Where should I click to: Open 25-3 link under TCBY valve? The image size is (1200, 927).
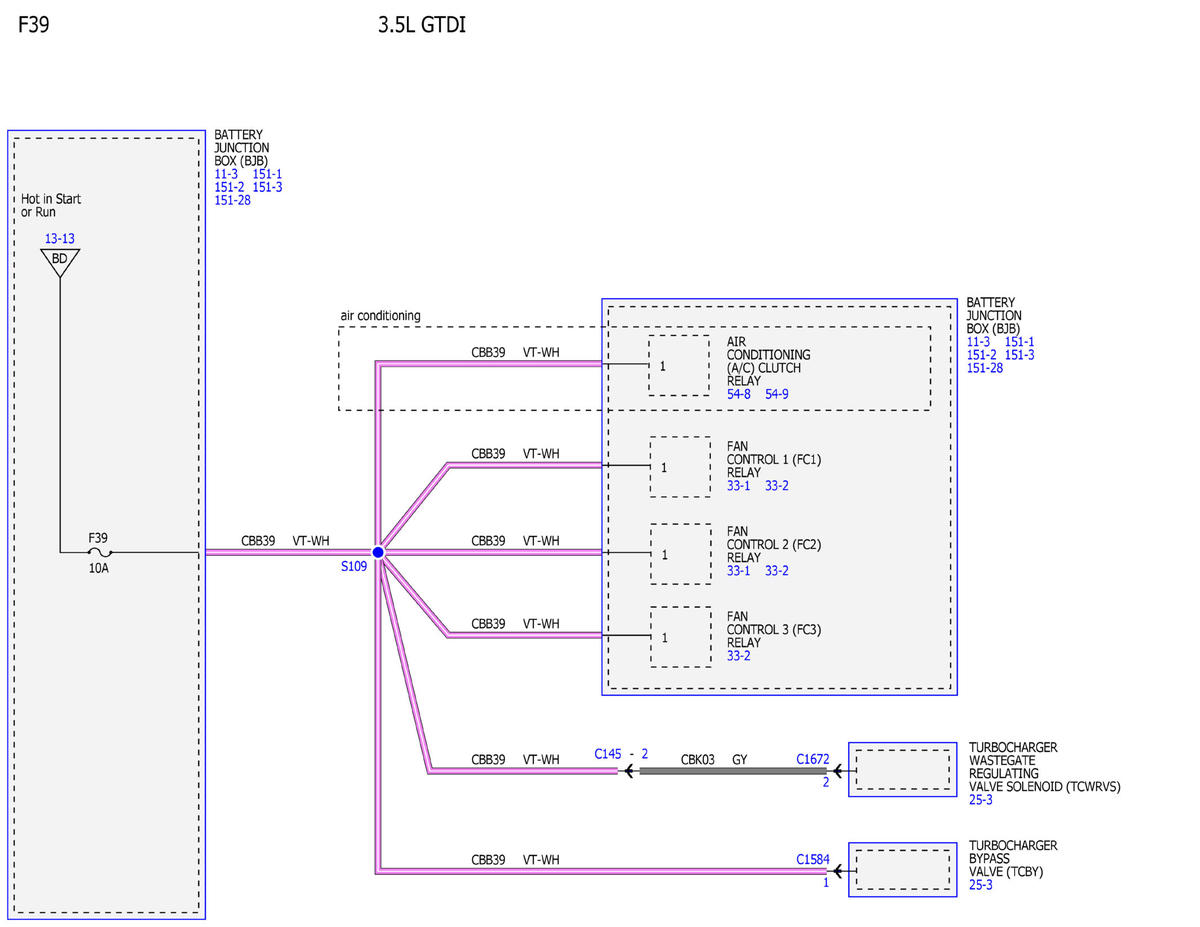pyautogui.click(x=980, y=885)
